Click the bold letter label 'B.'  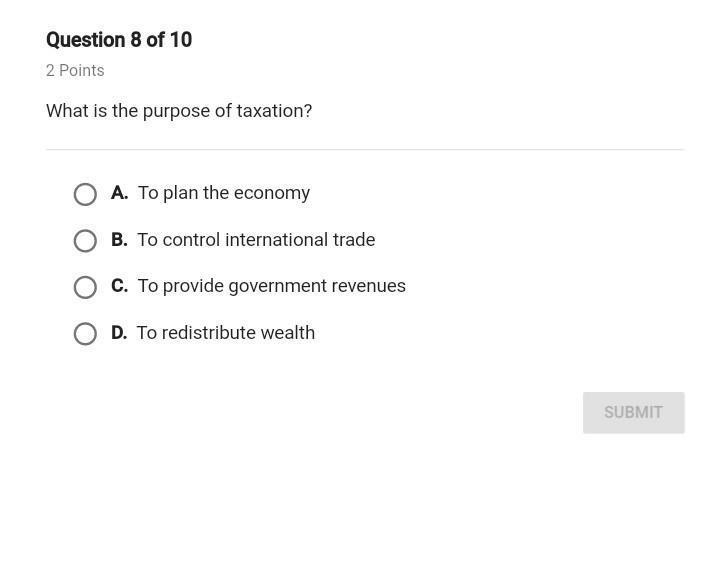coord(119,240)
